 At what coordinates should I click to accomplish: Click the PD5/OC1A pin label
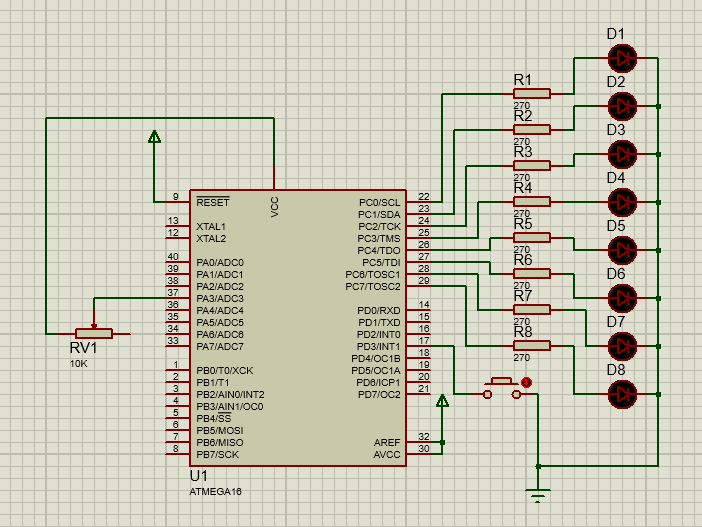pos(376,371)
